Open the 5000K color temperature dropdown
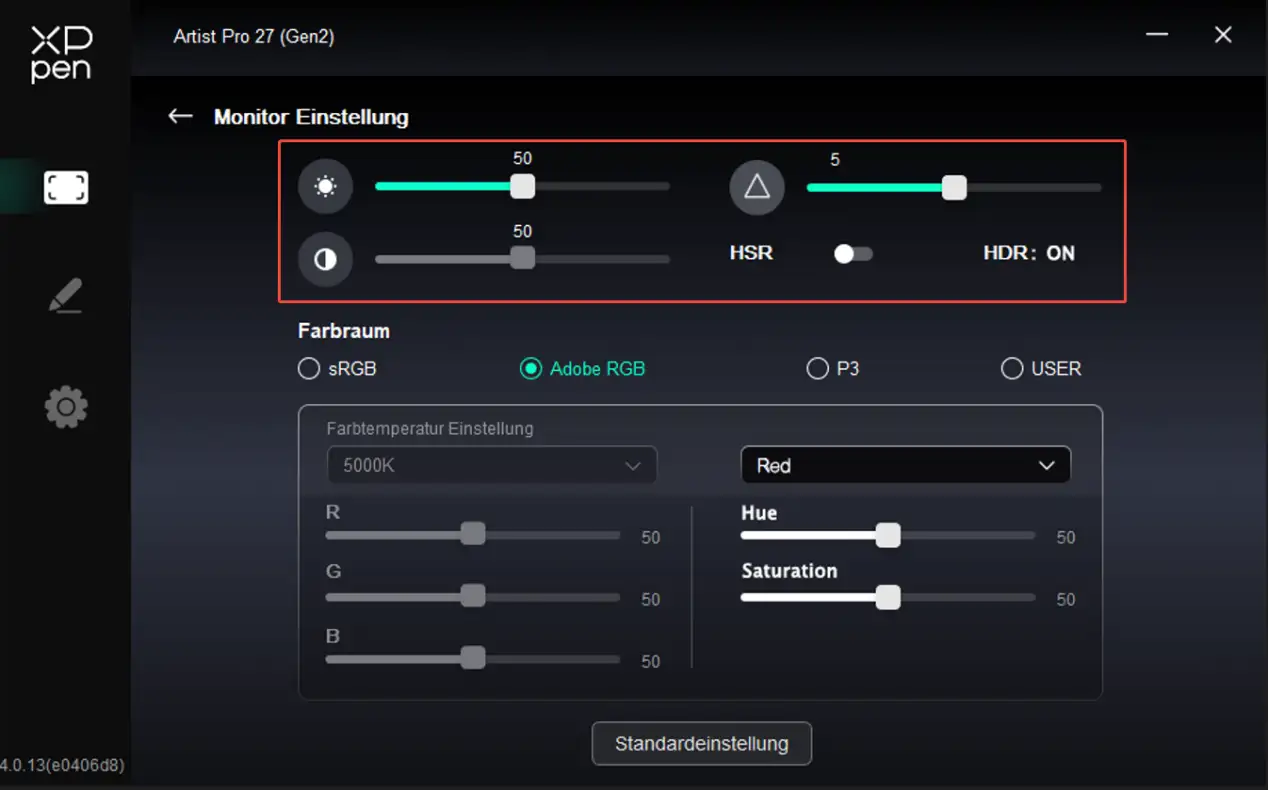The image size is (1268, 790). (x=492, y=466)
